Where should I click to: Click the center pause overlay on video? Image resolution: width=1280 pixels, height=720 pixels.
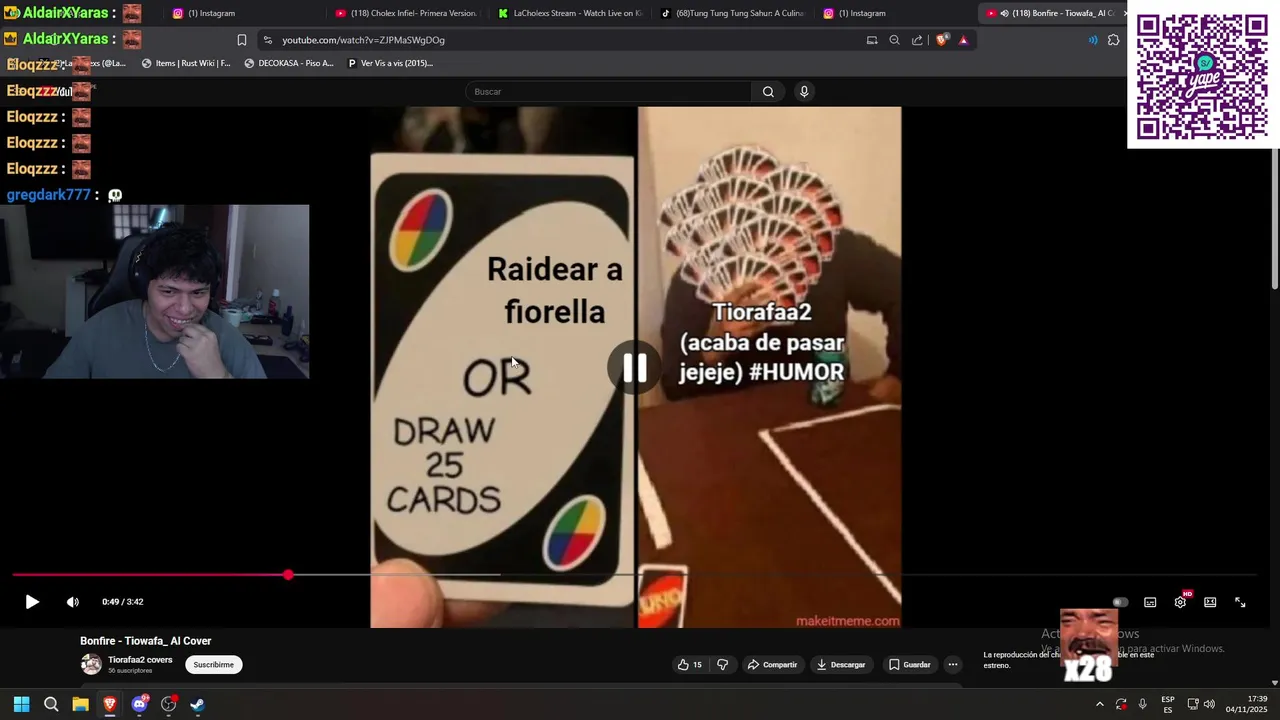pos(635,368)
